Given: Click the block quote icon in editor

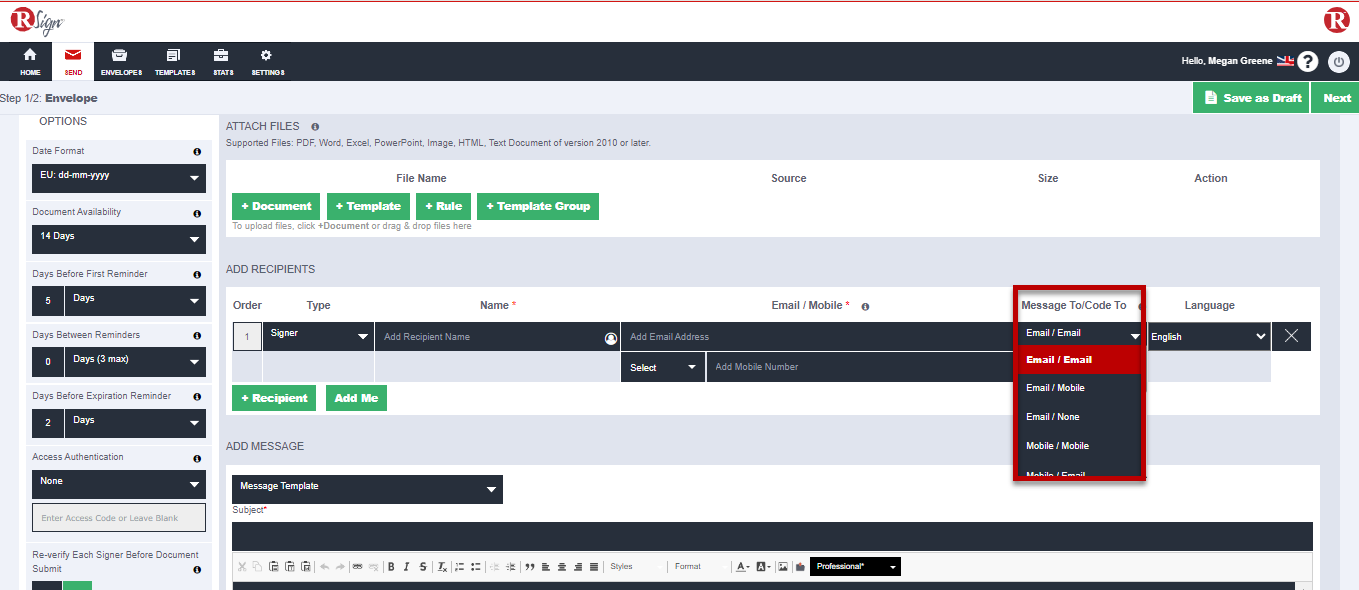Looking at the screenshot, I should coord(530,567).
